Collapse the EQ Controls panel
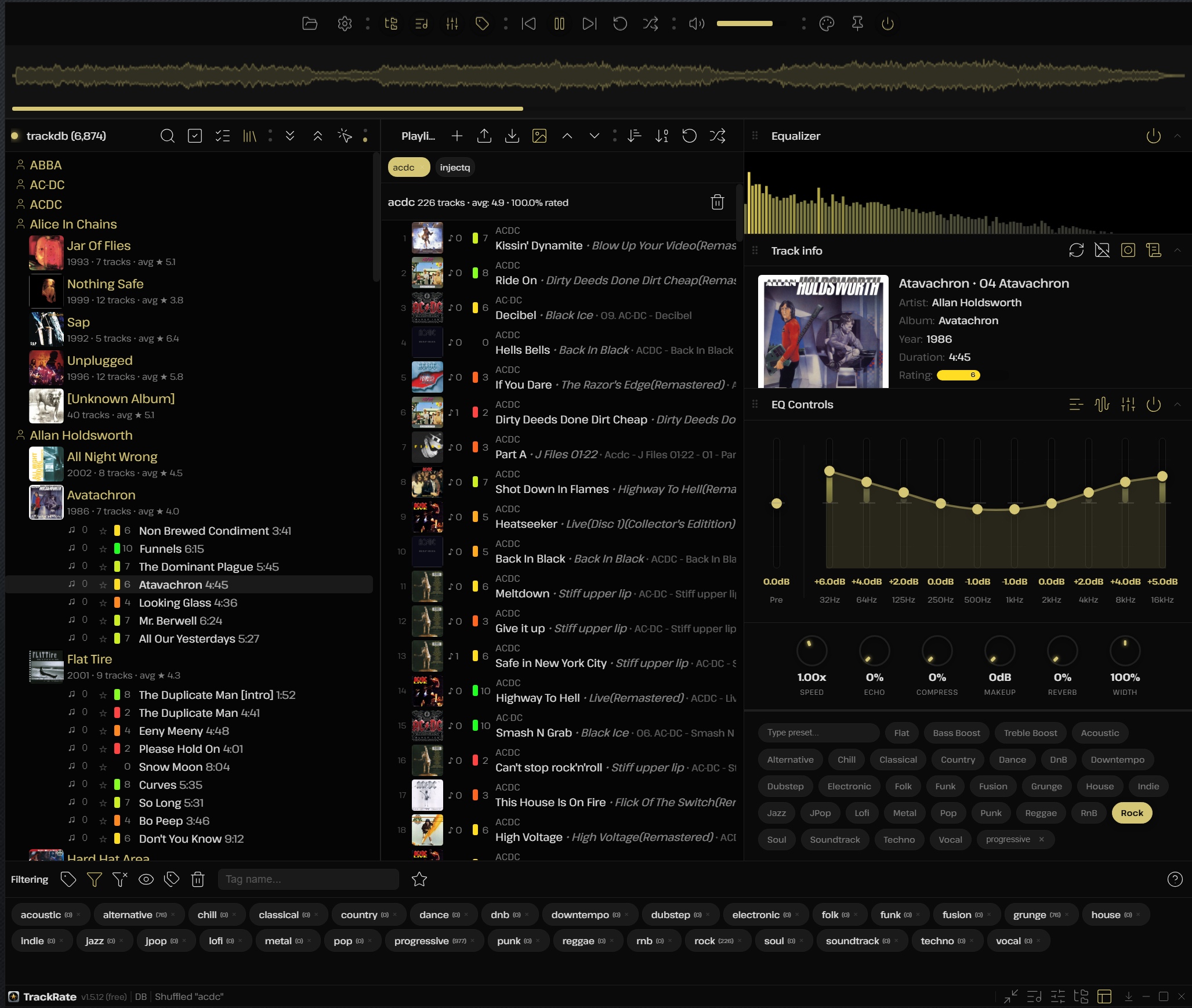 coord(1177,404)
